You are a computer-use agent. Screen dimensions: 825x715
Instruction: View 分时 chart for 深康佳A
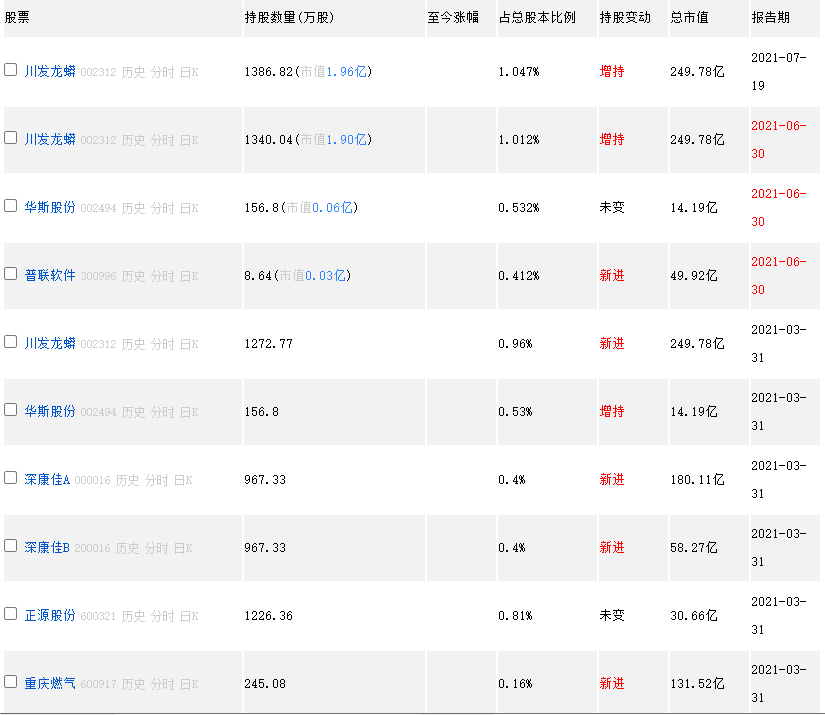coord(157,480)
